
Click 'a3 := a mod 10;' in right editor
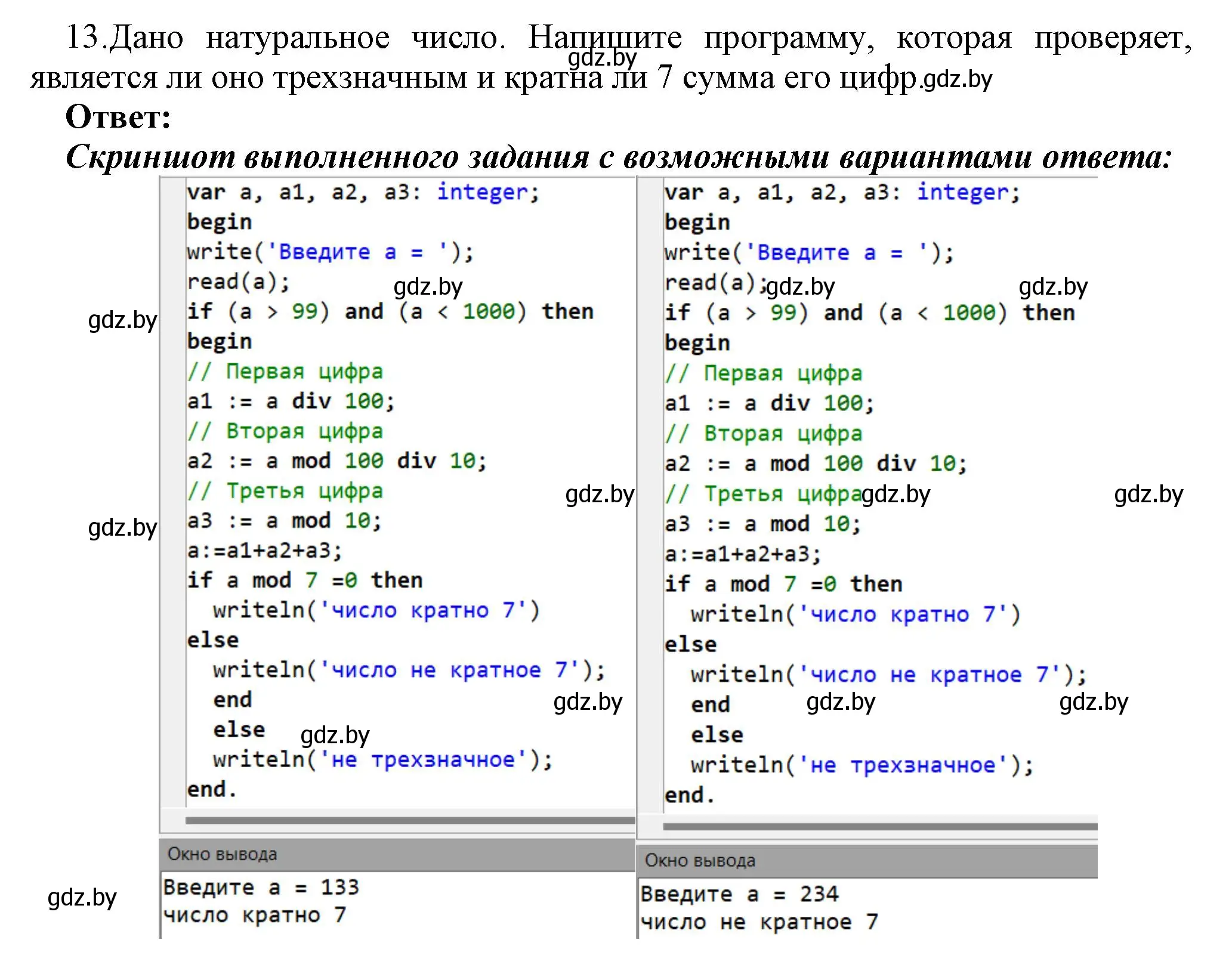coord(763,524)
